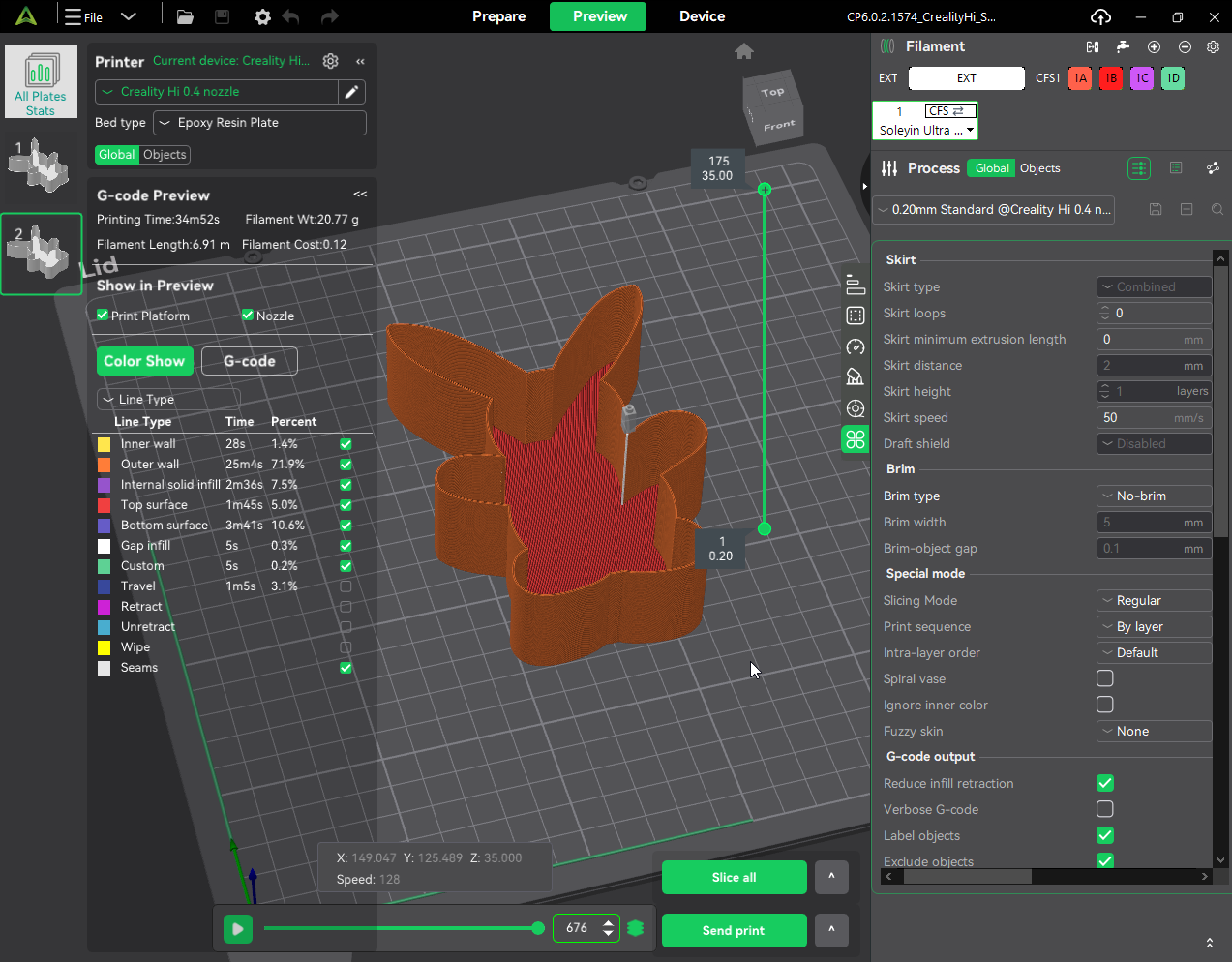Open the folder icon to load project
Screen dimensions: 1232x962
point(185,16)
